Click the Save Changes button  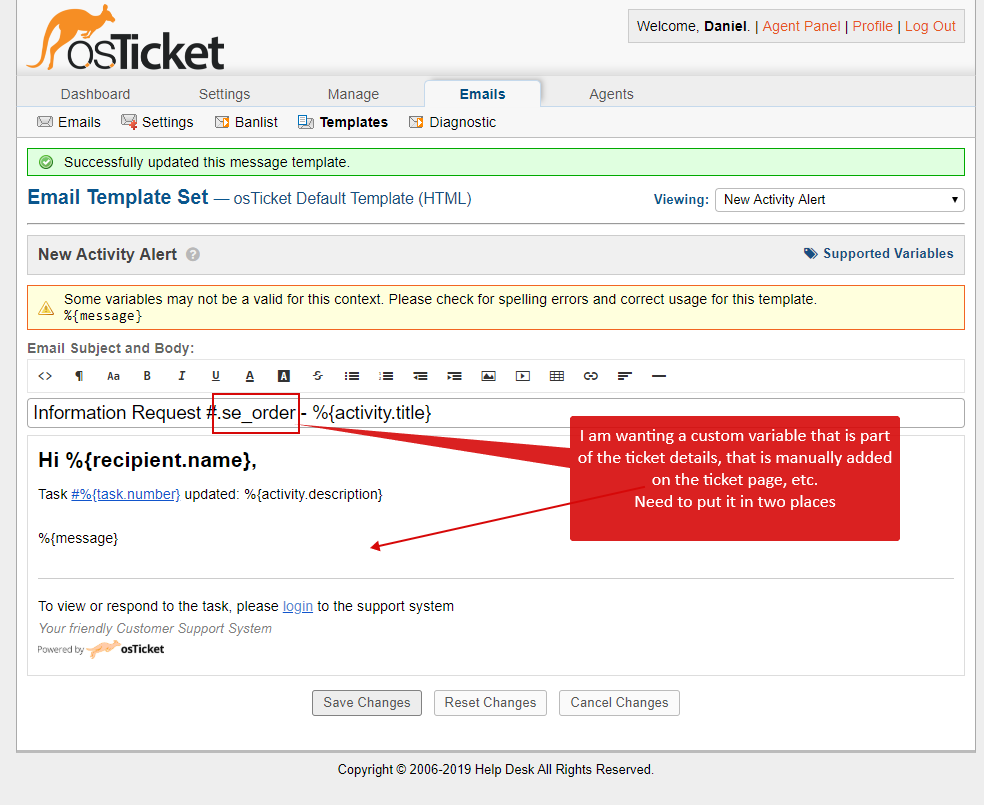tap(366, 703)
